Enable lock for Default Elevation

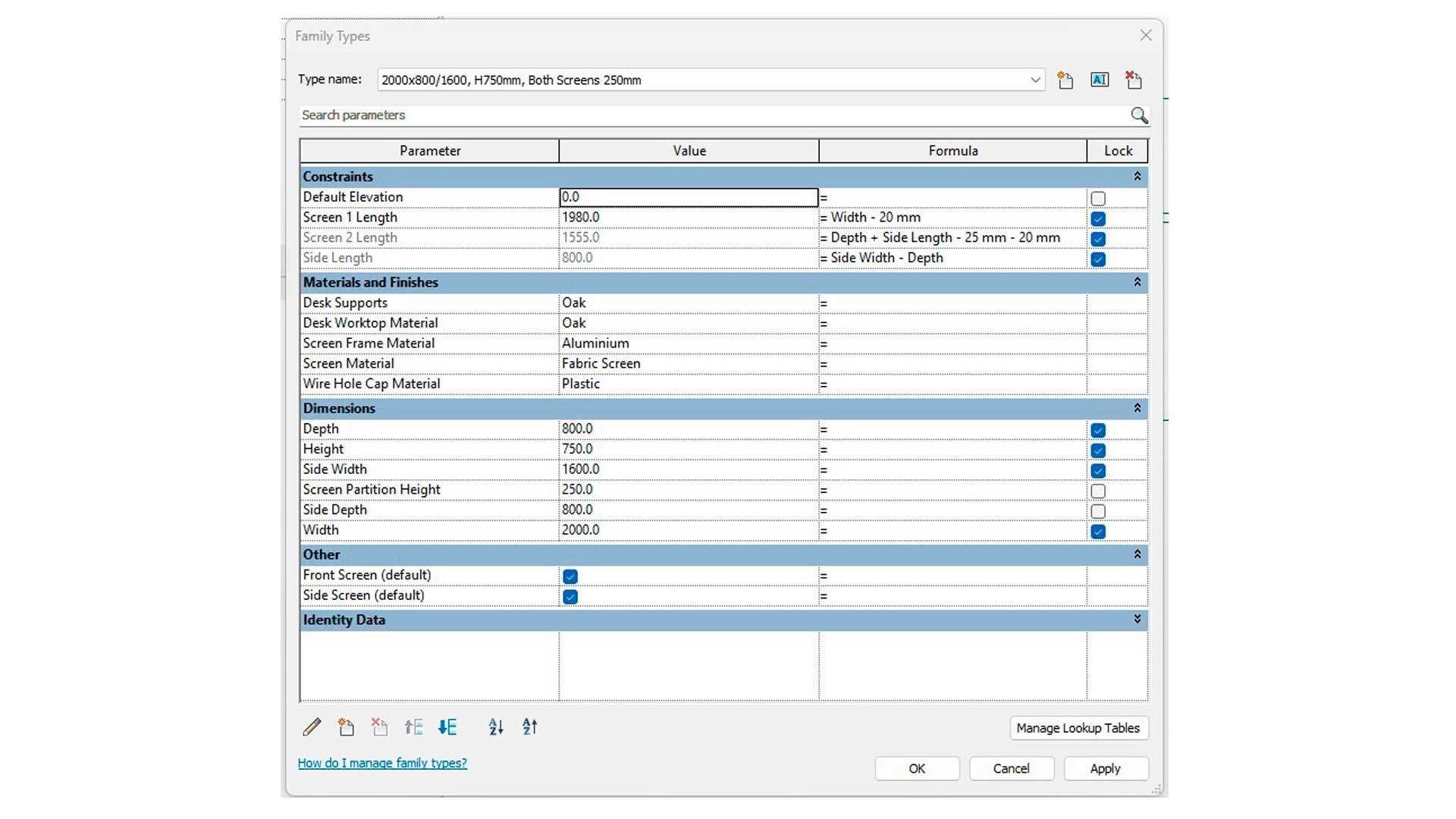click(1098, 199)
